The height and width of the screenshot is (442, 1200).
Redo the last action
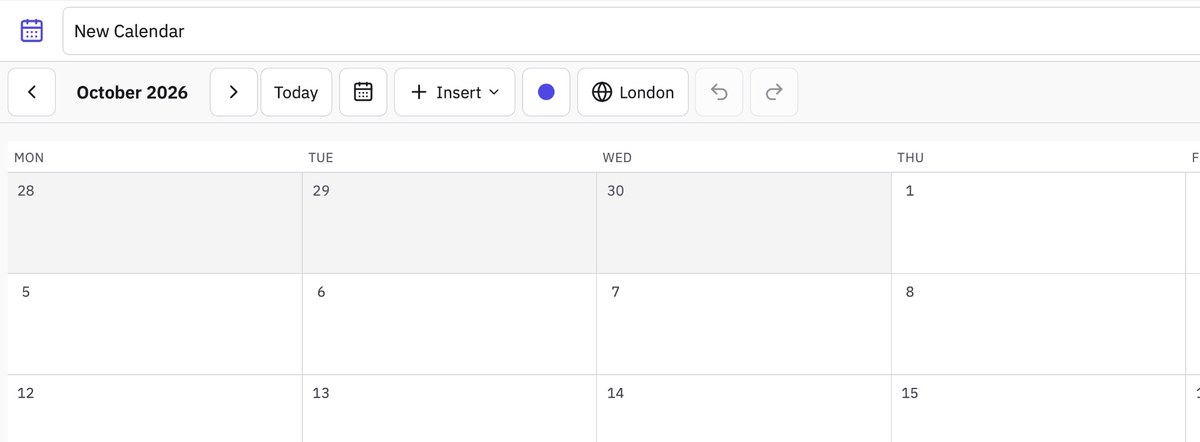(x=774, y=92)
